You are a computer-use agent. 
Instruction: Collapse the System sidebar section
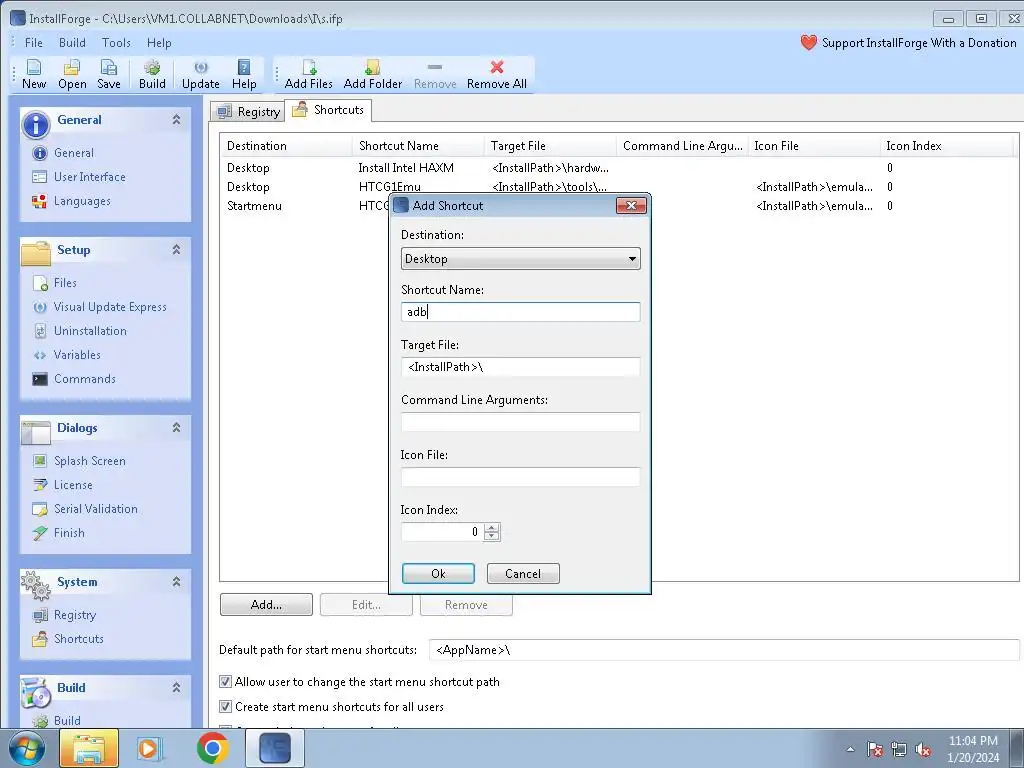[x=176, y=581]
